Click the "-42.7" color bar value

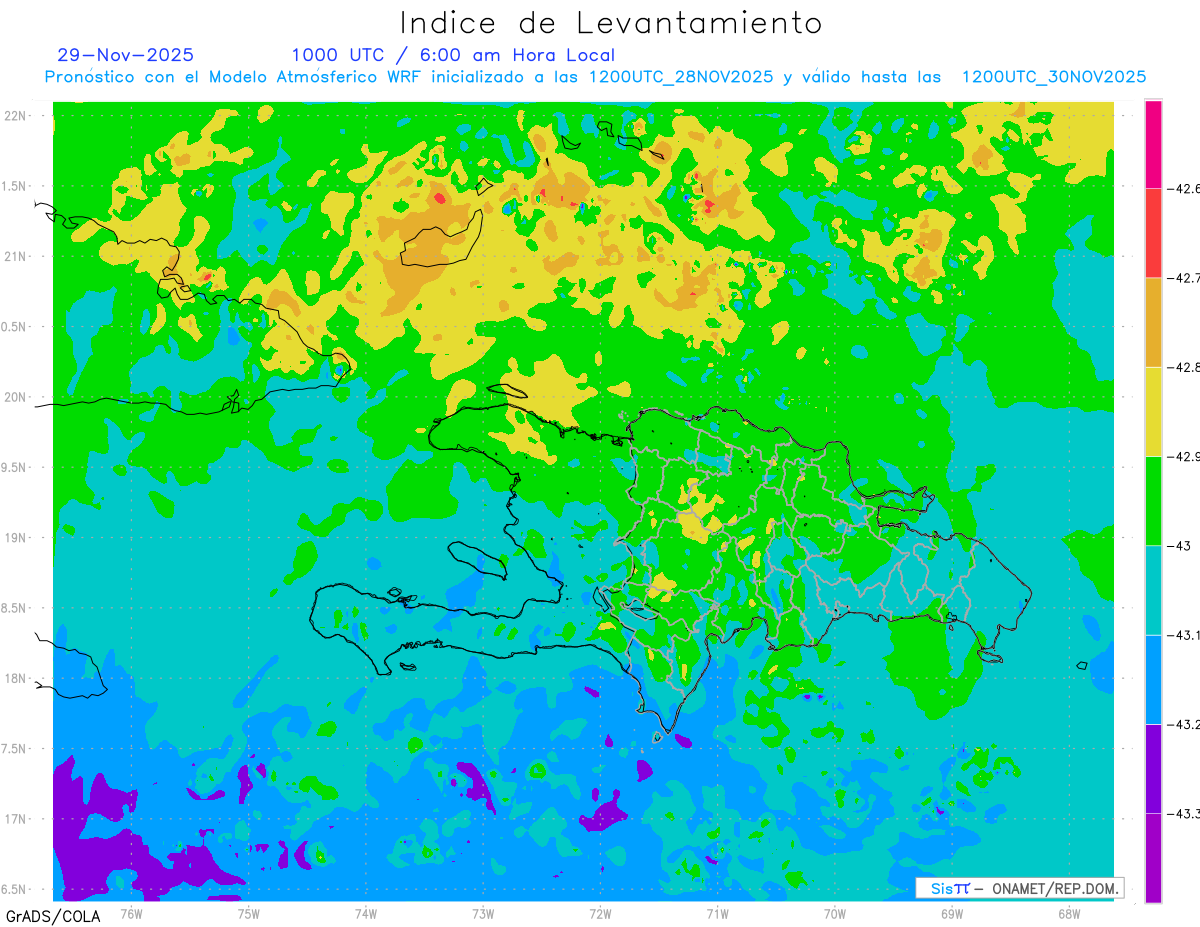coord(1183,277)
